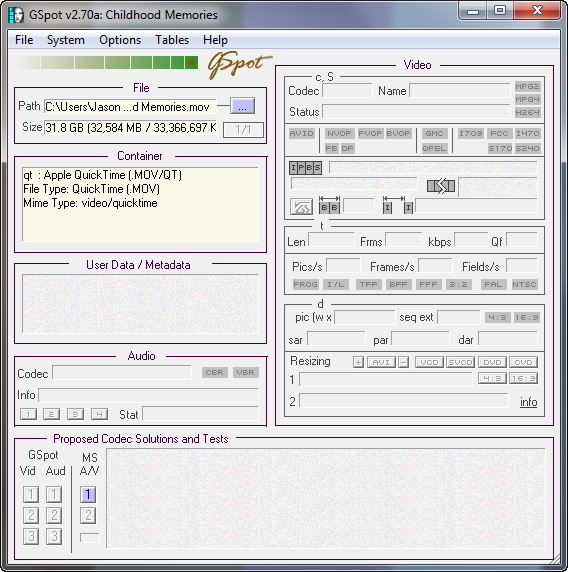Click the PROG indicator
The width and height of the screenshot is (568, 572).
306,284
